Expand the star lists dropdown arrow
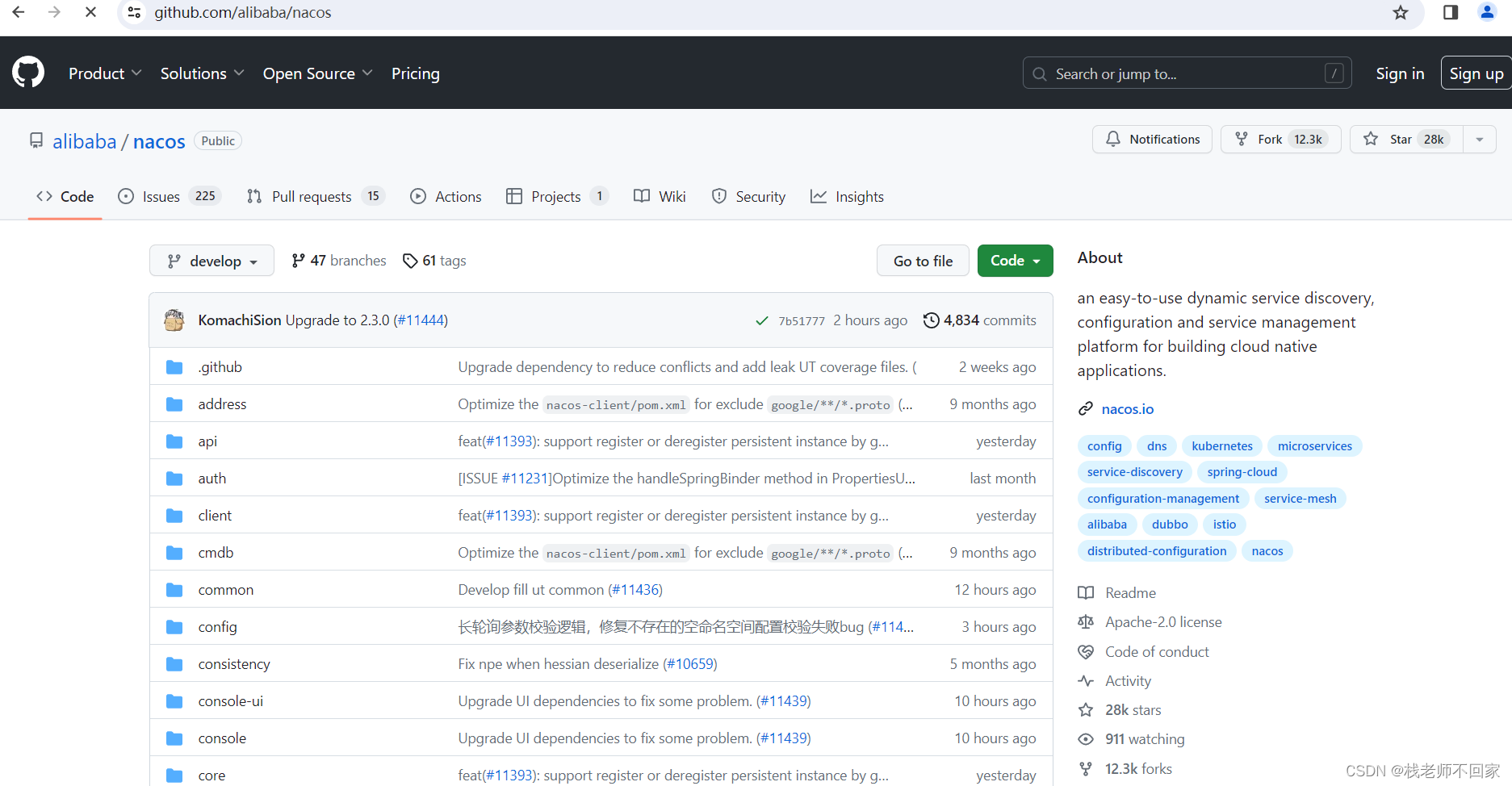 point(1480,139)
